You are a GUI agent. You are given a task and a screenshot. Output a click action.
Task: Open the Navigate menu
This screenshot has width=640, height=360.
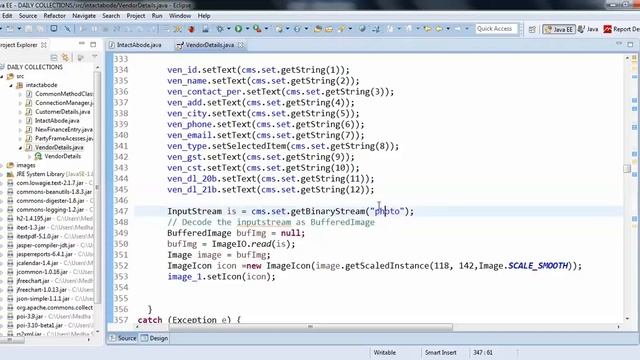tap(84, 16)
